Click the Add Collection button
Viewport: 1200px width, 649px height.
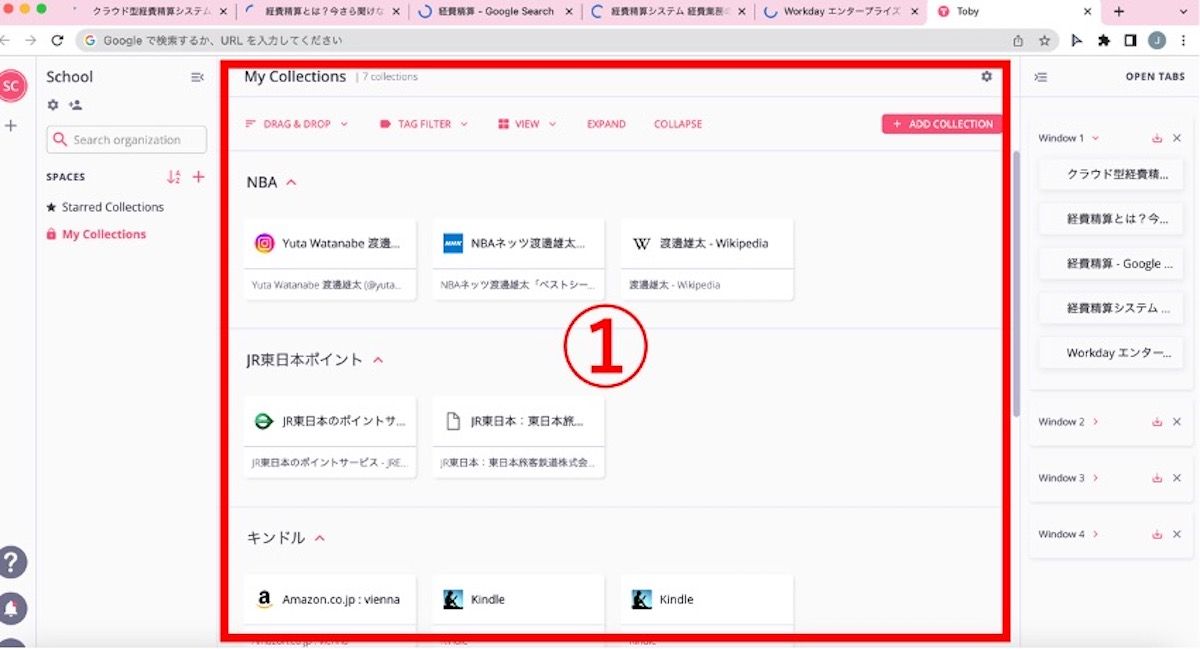pyautogui.click(x=942, y=124)
